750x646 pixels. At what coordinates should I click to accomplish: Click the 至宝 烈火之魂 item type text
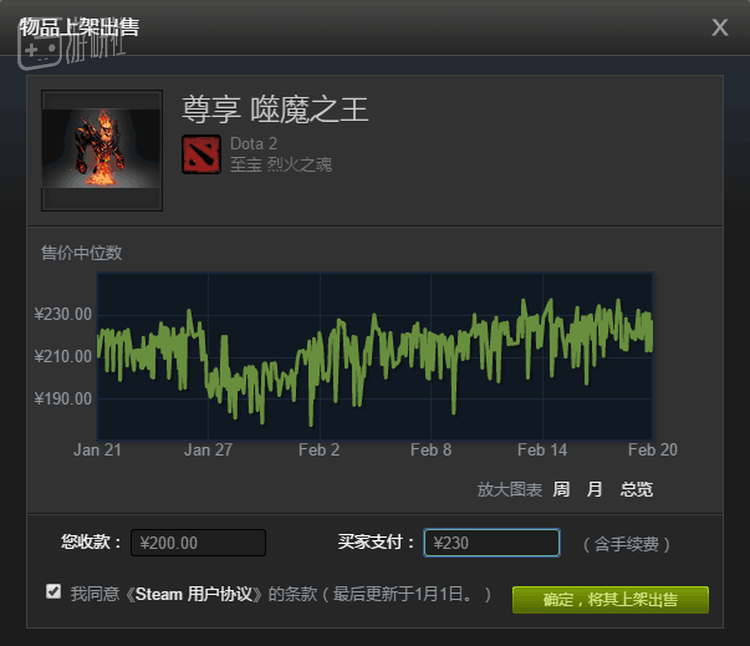pos(281,165)
